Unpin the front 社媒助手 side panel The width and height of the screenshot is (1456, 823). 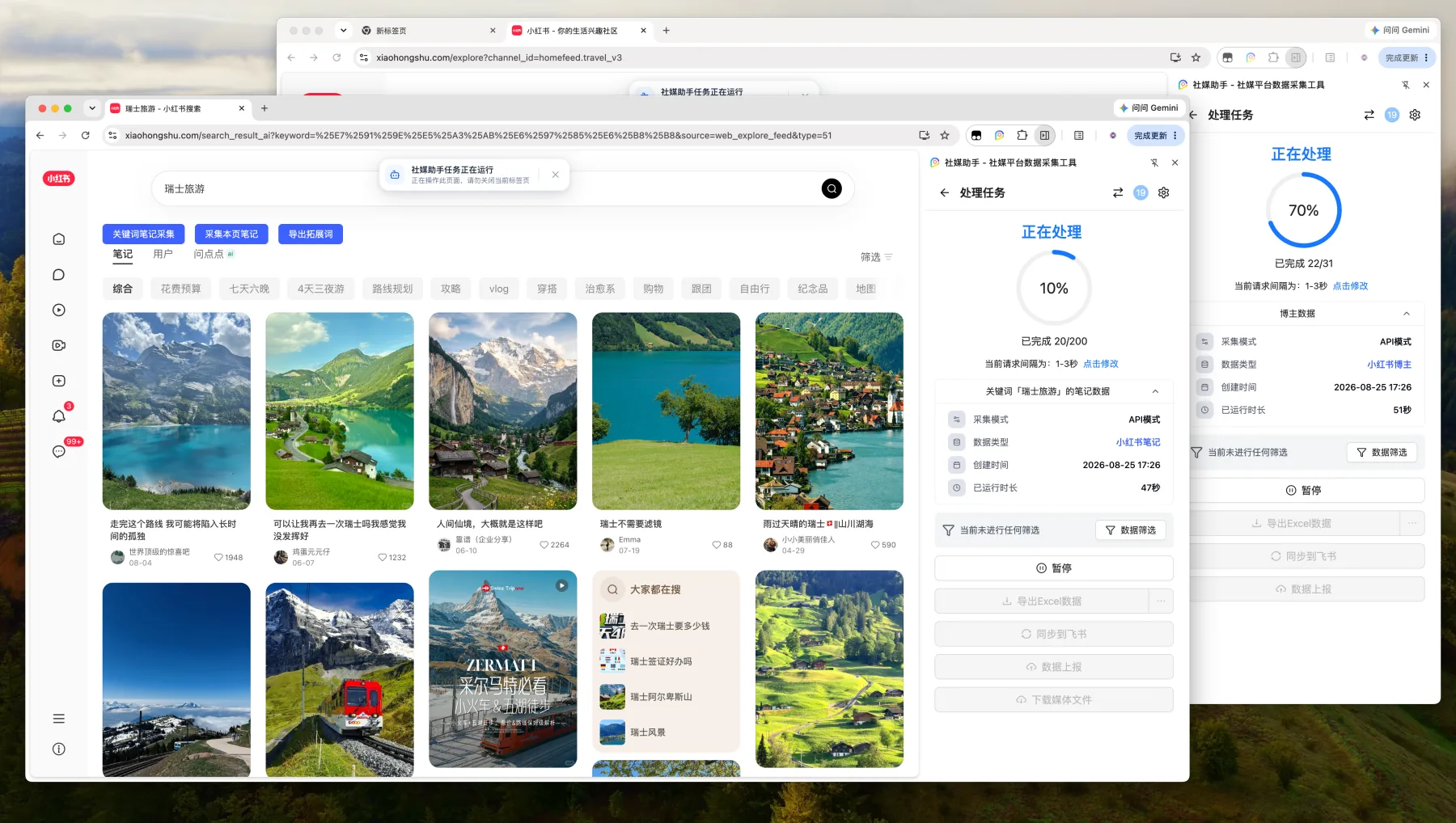(x=1154, y=163)
